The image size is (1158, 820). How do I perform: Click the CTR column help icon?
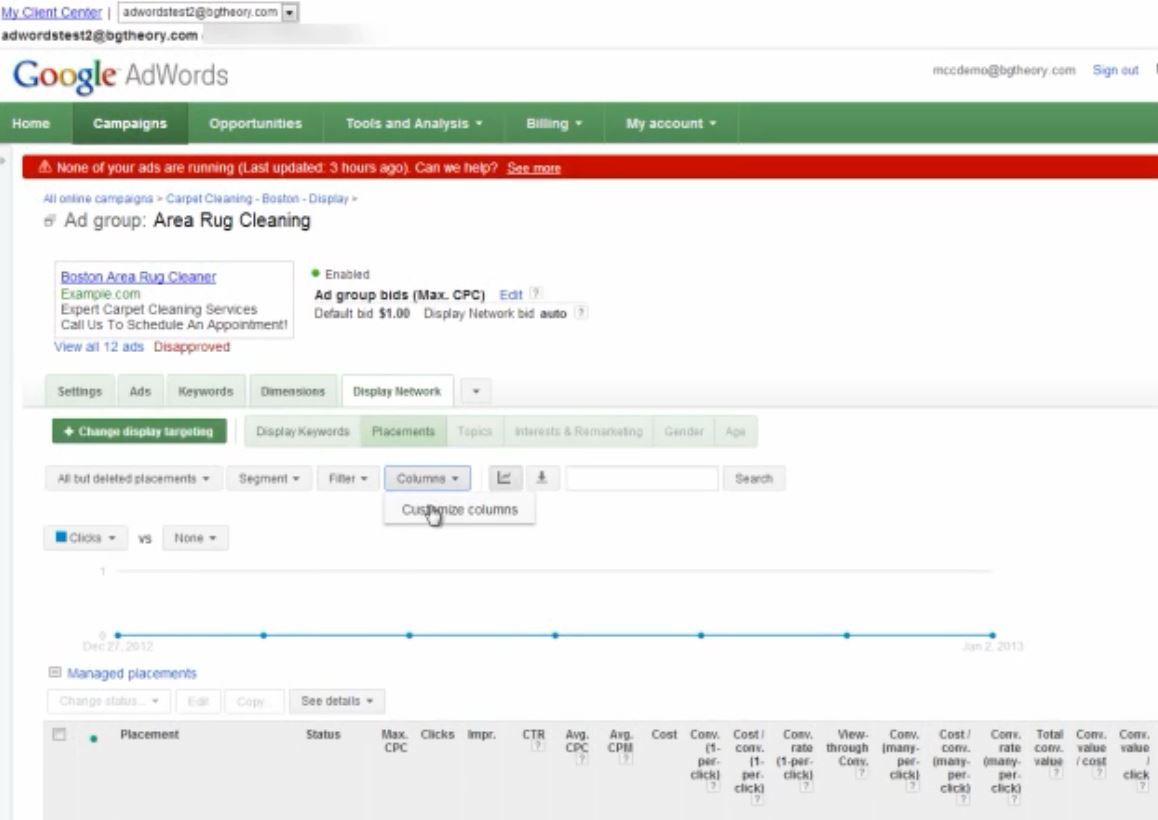537,747
